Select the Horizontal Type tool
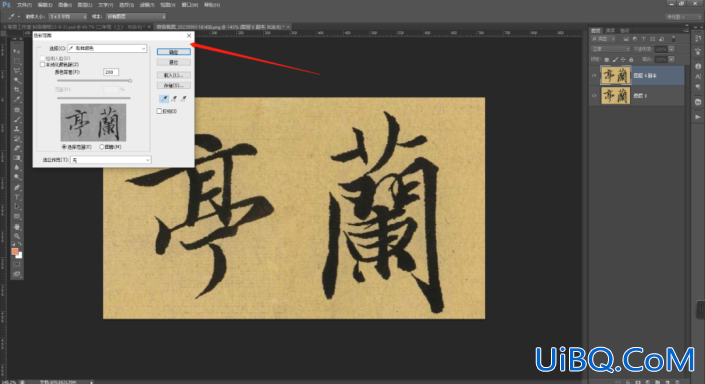 (17, 197)
